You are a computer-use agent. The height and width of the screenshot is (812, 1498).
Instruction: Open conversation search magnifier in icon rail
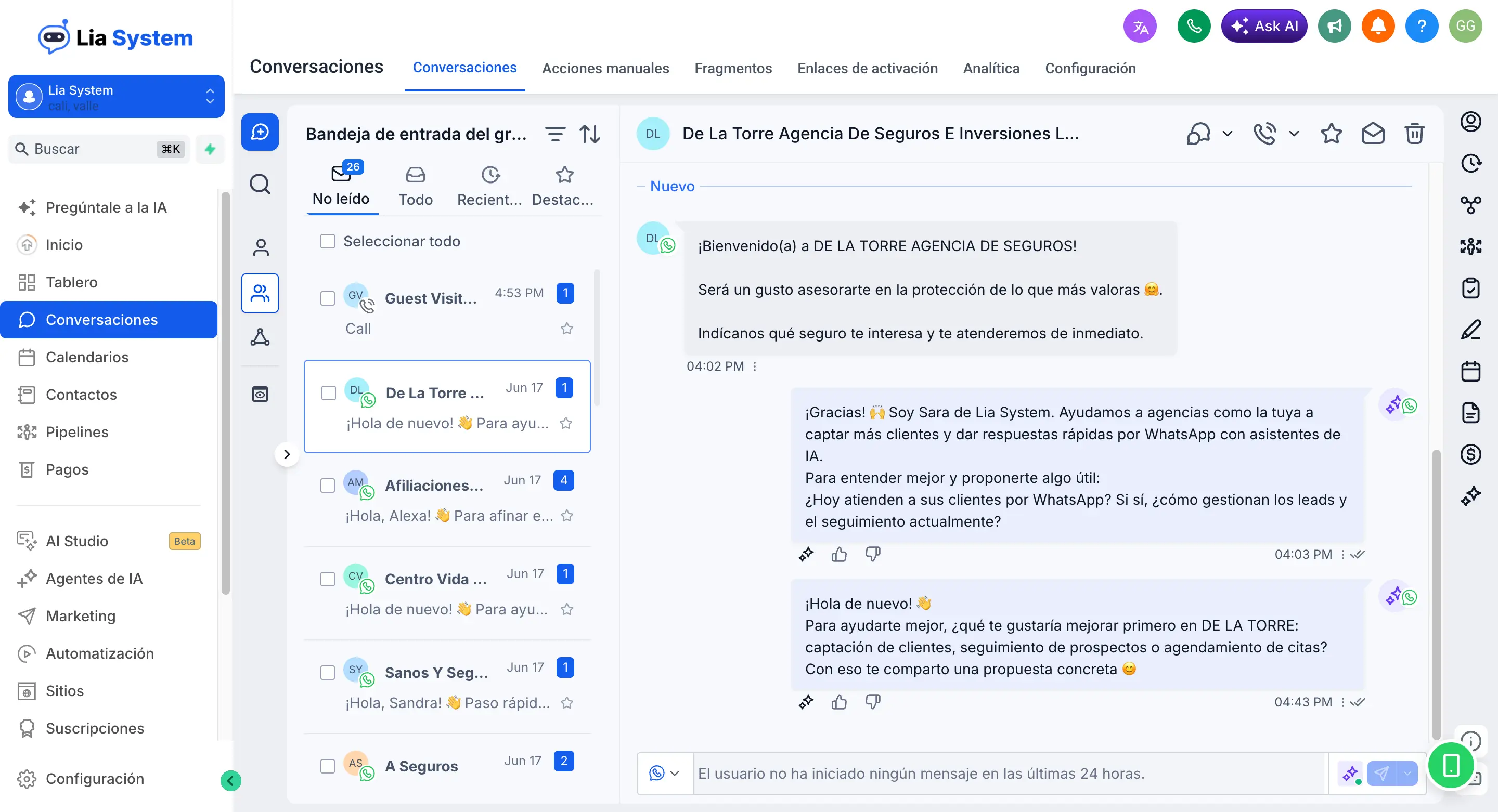(260, 184)
